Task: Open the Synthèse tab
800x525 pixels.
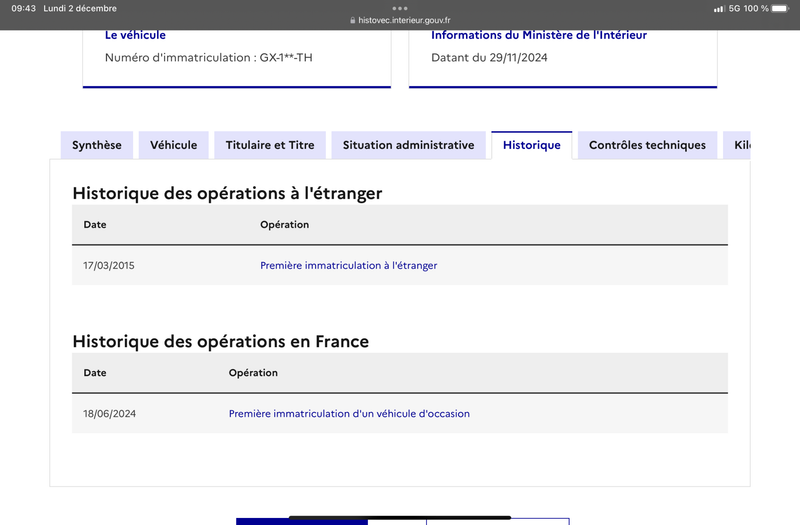Action: [x=97, y=145]
